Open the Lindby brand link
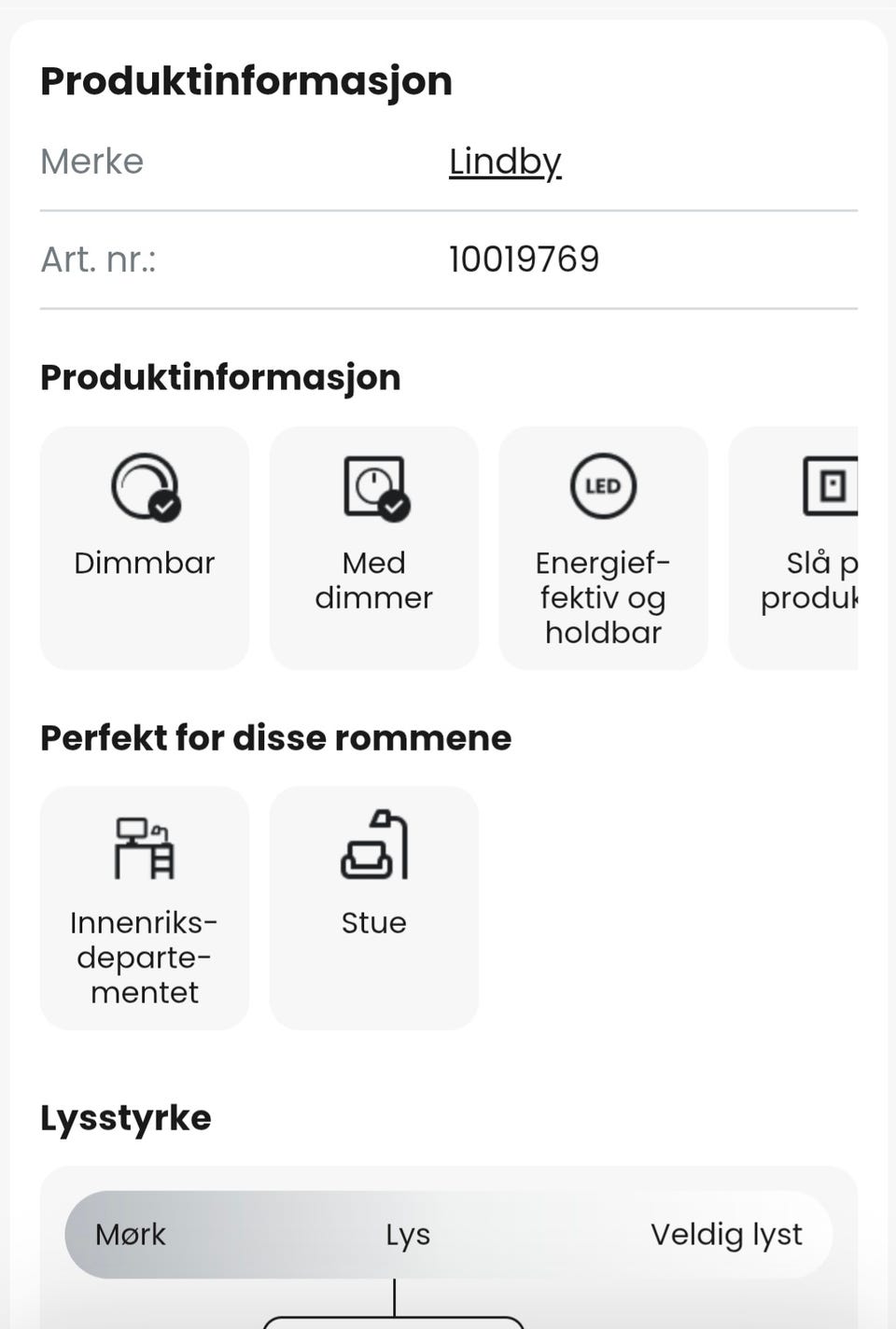This screenshot has width=896, height=1329. pyautogui.click(x=505, y=162)
